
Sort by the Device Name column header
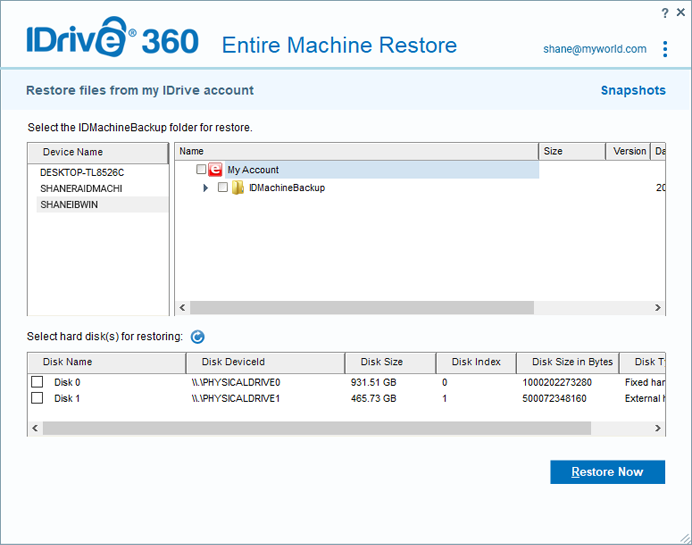pyautogui.click(x=98, y=153)
